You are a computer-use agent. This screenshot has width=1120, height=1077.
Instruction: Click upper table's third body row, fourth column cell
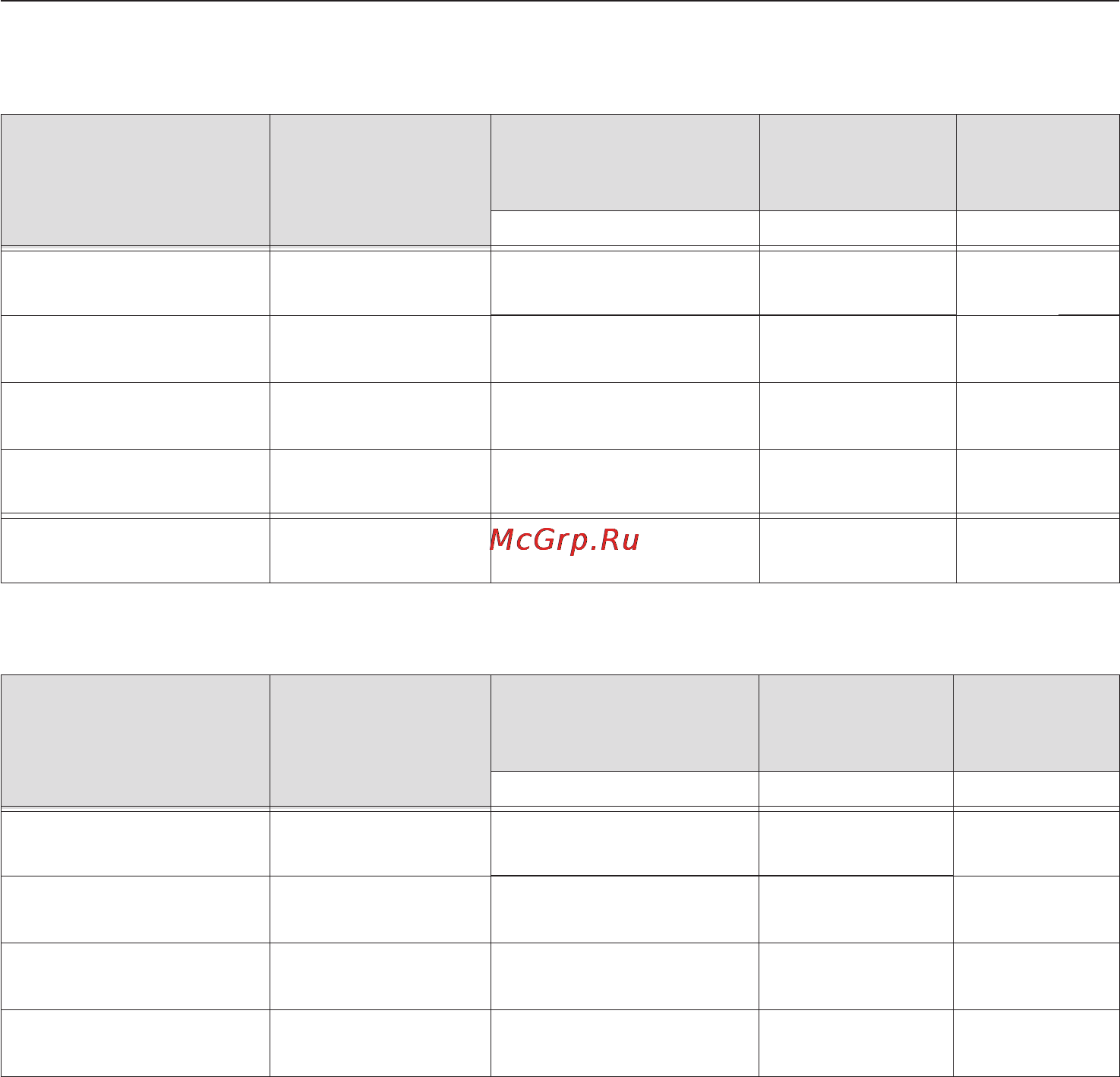pyautogui.click(x=858, y=415)
